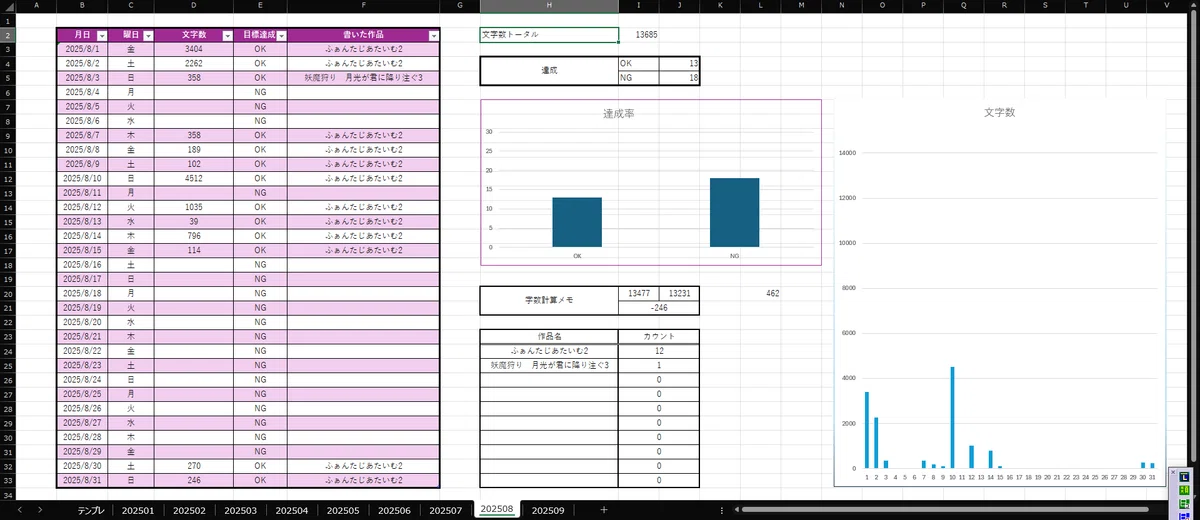Select the 文字数 chart title

(999, 112)
